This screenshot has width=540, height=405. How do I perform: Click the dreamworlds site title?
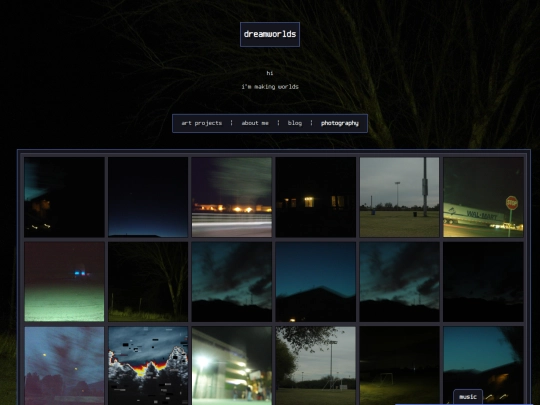click(x=270, y=34)
